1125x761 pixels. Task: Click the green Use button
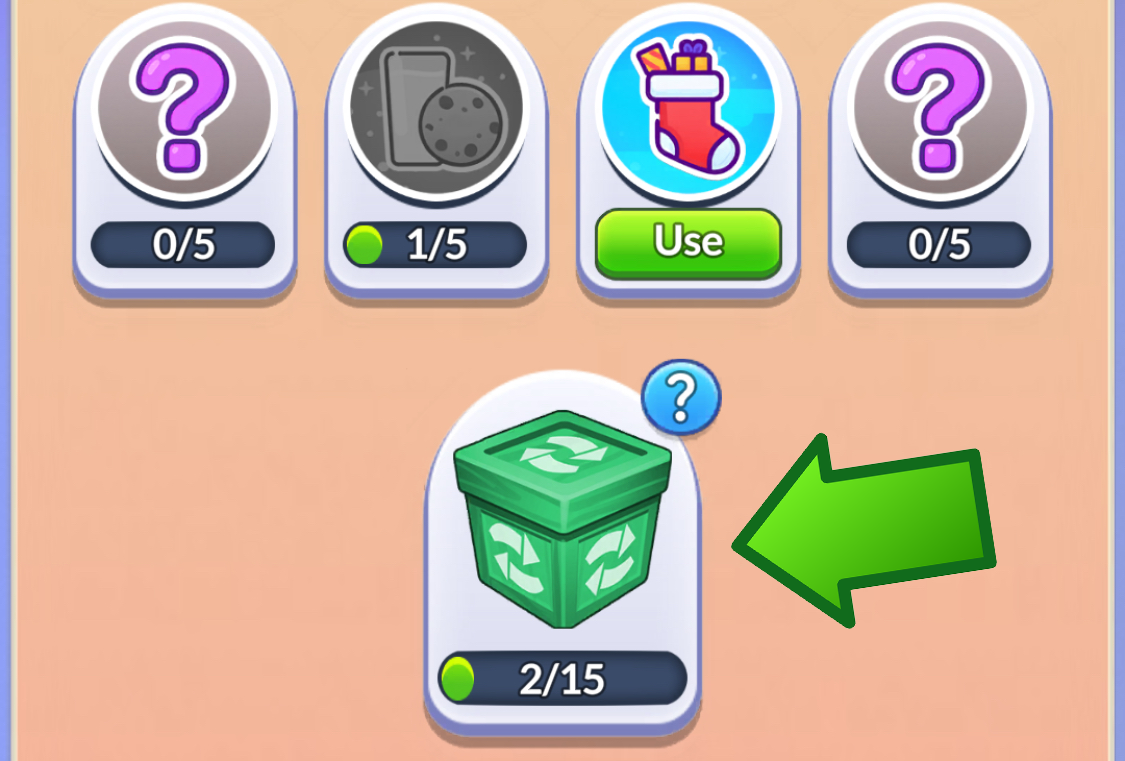point(689,244)
